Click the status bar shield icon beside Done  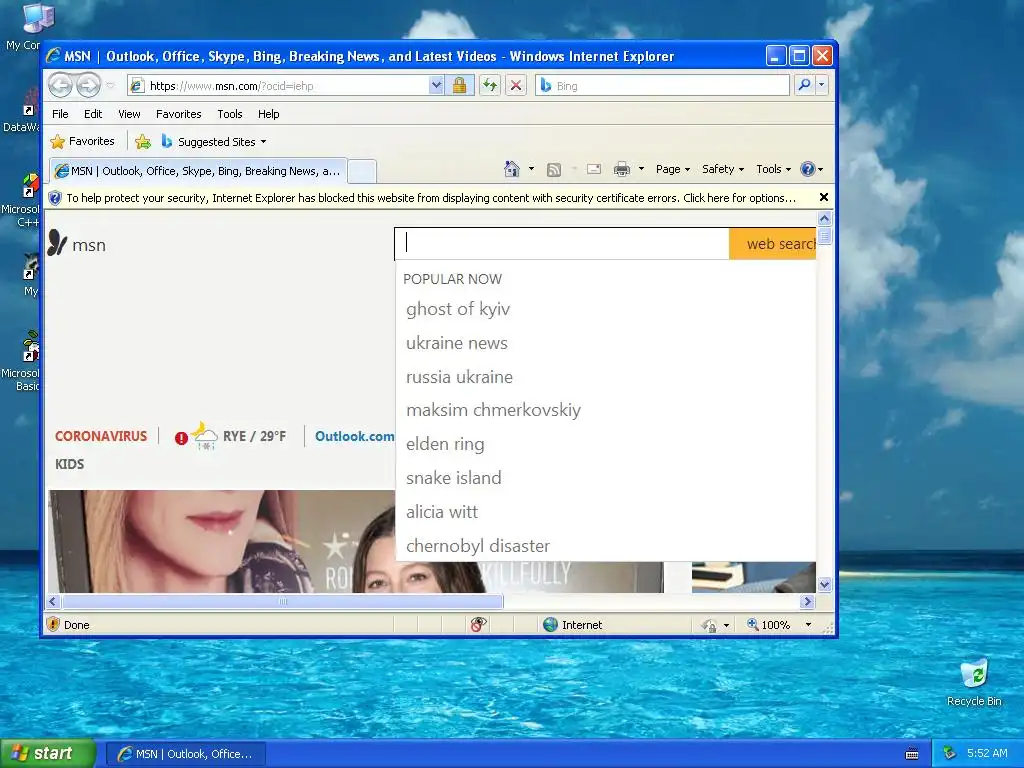[x=54, y=624]
